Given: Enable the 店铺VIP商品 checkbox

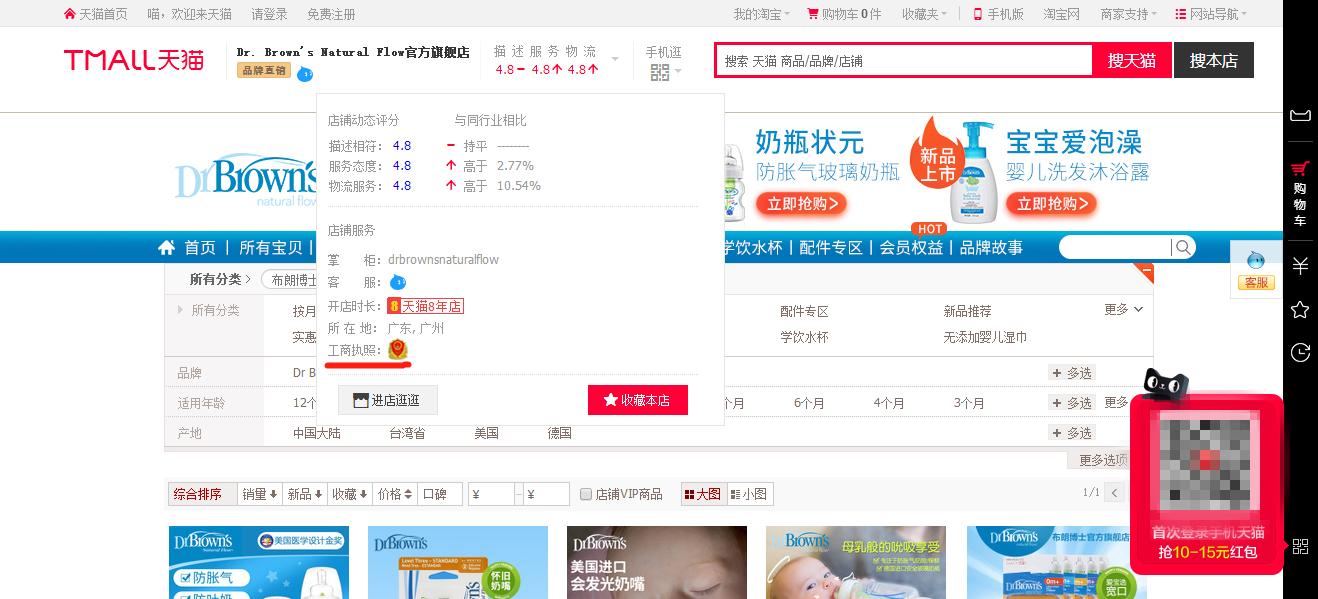Looking at the screenshot, I should click(585, 493).
